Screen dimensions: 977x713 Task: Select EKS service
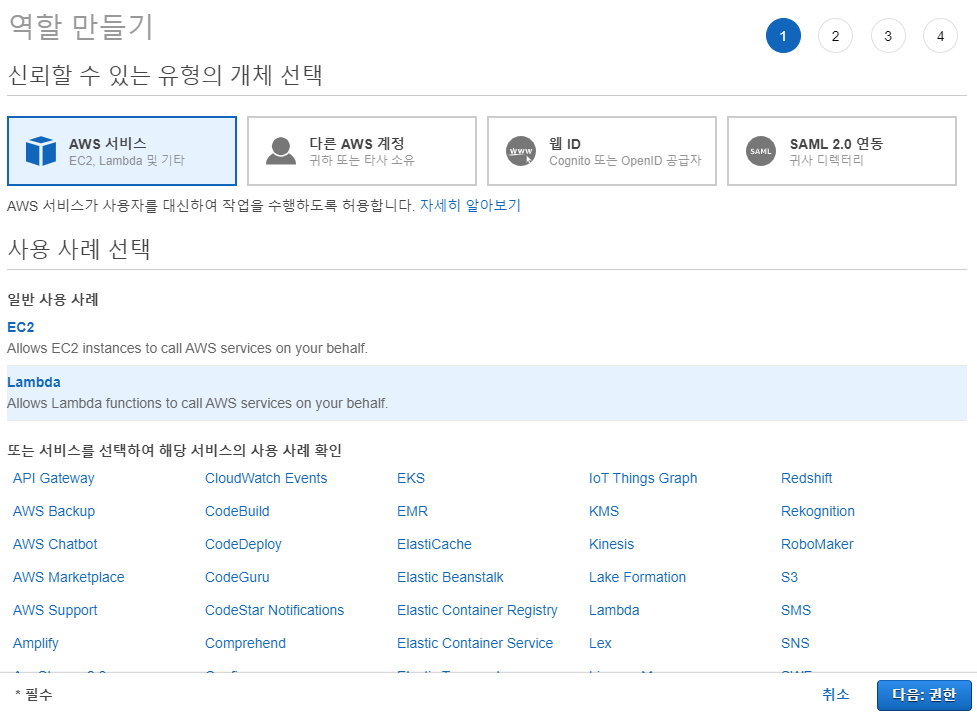(411, 478)
